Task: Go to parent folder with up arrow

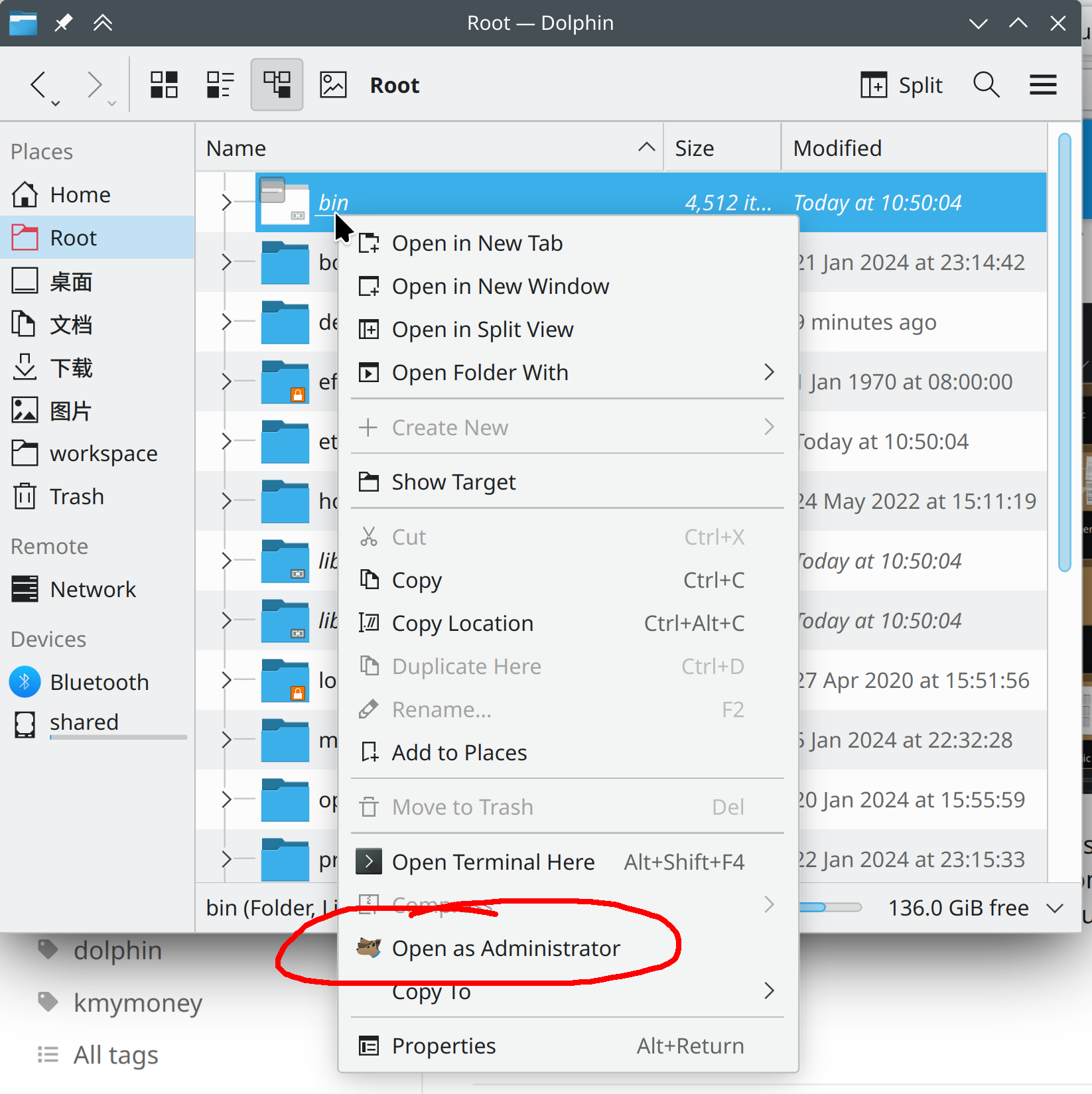Action: click(103, 22)
